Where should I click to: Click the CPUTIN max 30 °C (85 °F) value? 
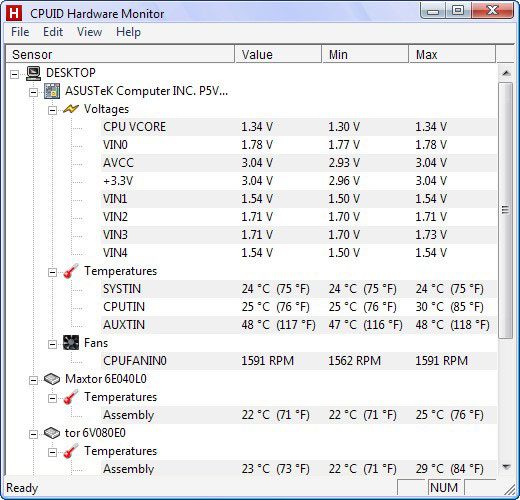pyautogui.click(x=449, y=307)
